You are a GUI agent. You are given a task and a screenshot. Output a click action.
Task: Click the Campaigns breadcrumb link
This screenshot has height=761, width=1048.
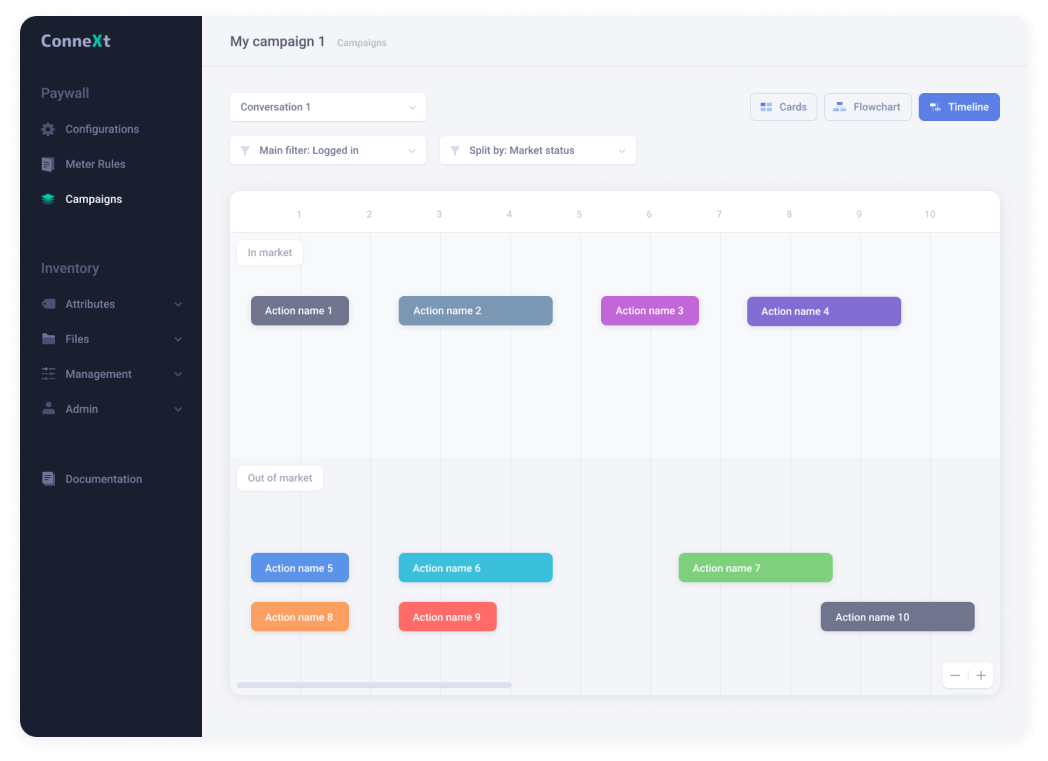click(361, 43)
